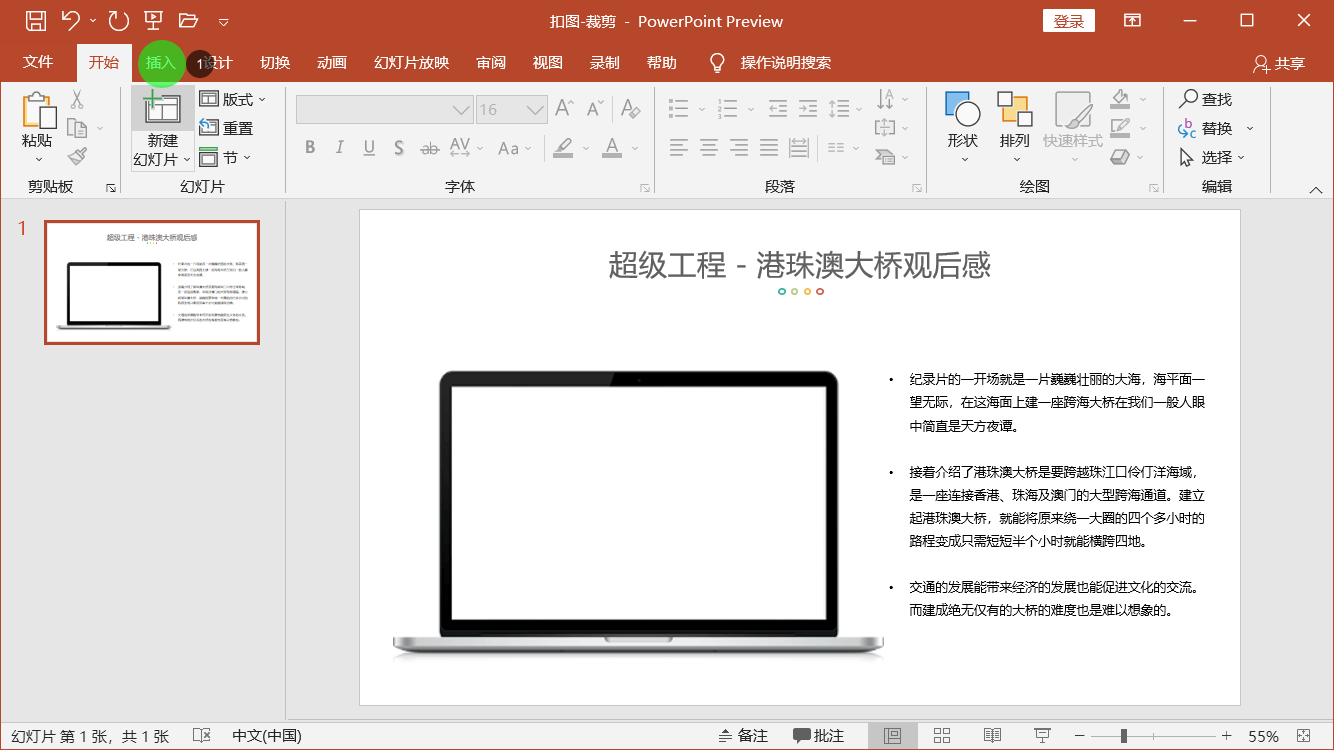1334x750 pixels.
Task: Open the 形状 shapes gallery button
Action: click(963, 128)
